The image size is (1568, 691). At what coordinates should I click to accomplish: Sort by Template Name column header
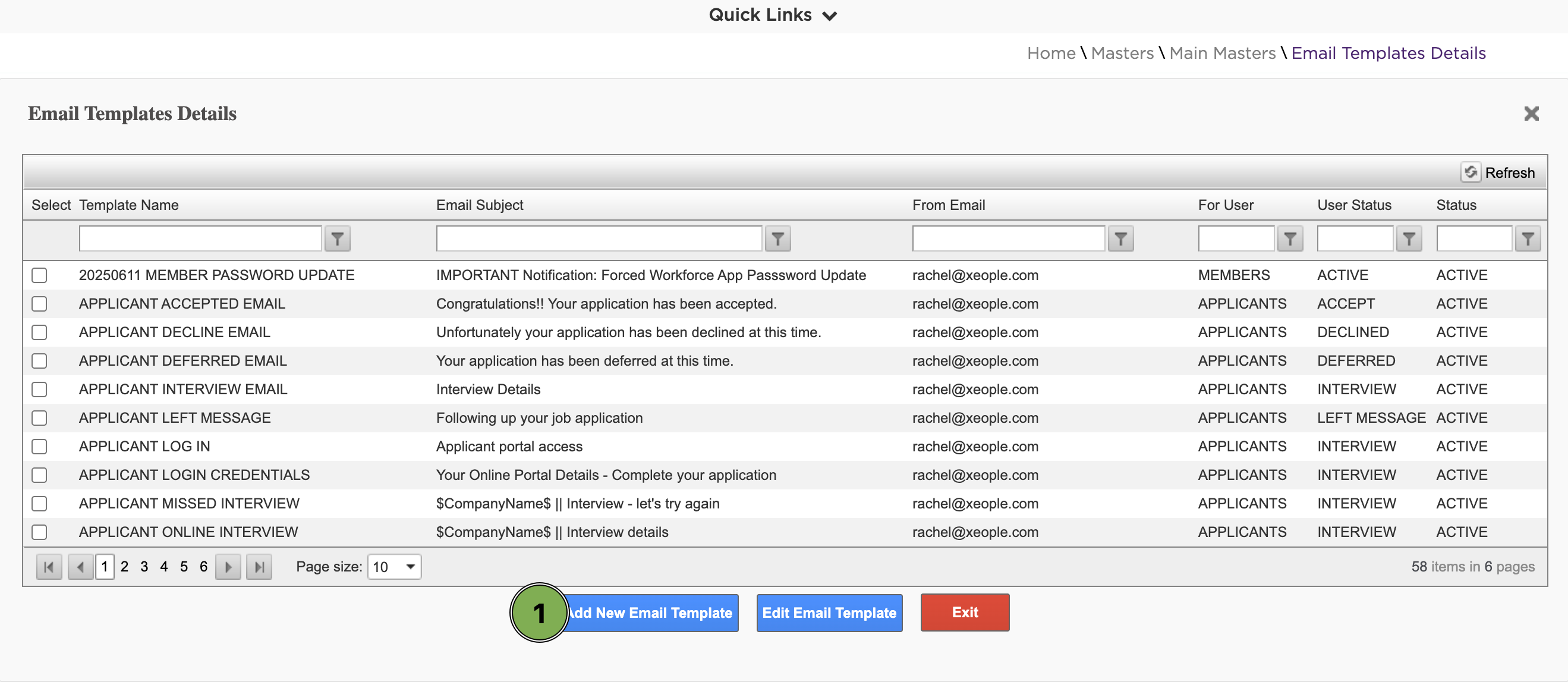(129, 205)
